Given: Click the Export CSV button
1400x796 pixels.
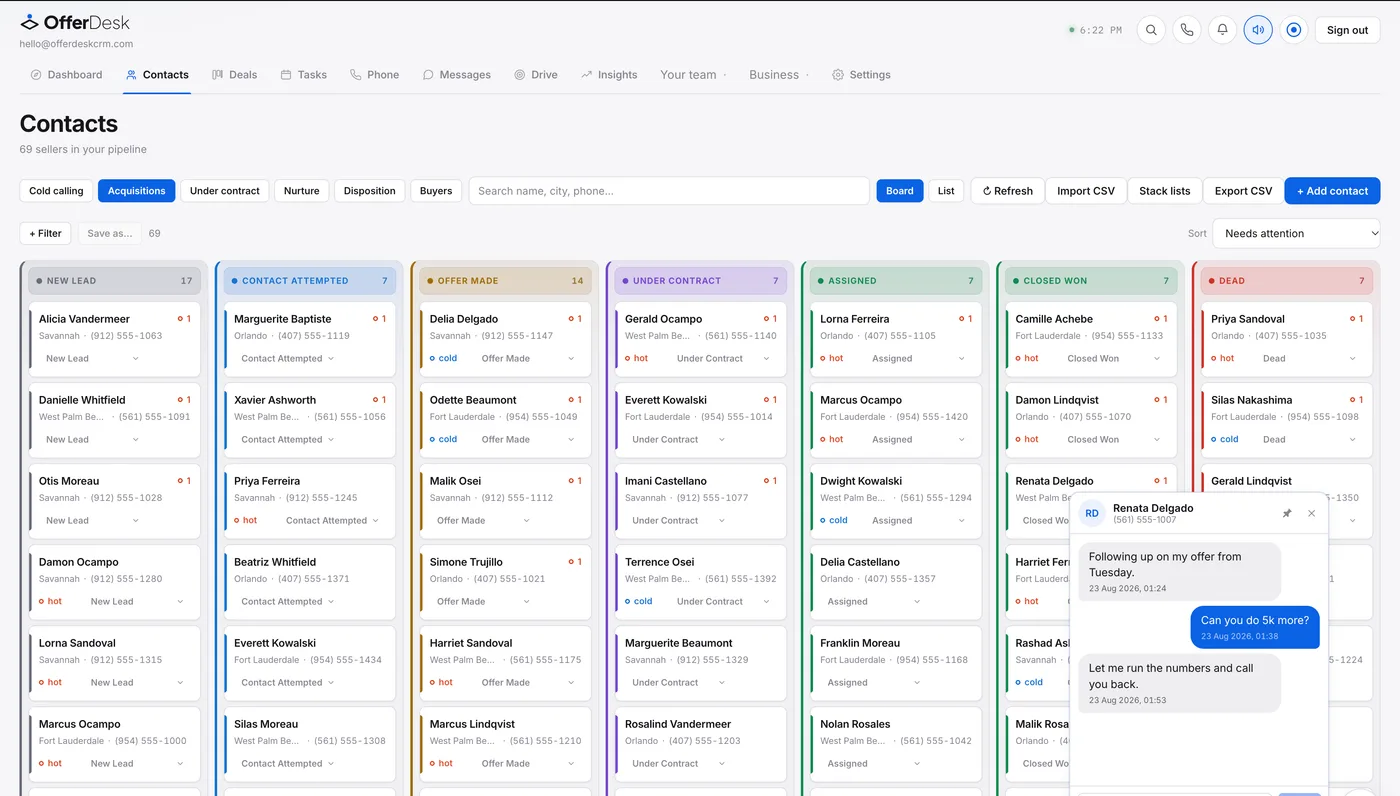Looking at the screenshot, I should coord(1243,191).
